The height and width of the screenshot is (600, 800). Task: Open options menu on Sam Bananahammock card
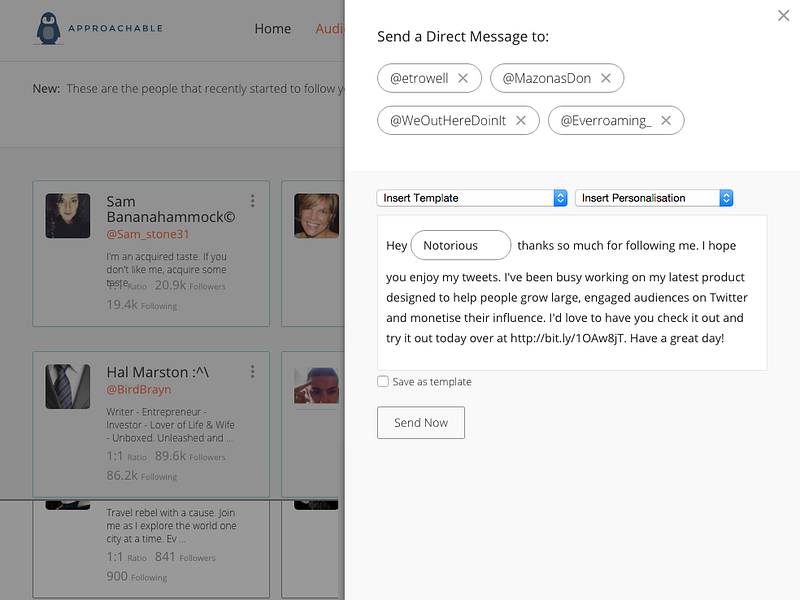tap(253, 201)
